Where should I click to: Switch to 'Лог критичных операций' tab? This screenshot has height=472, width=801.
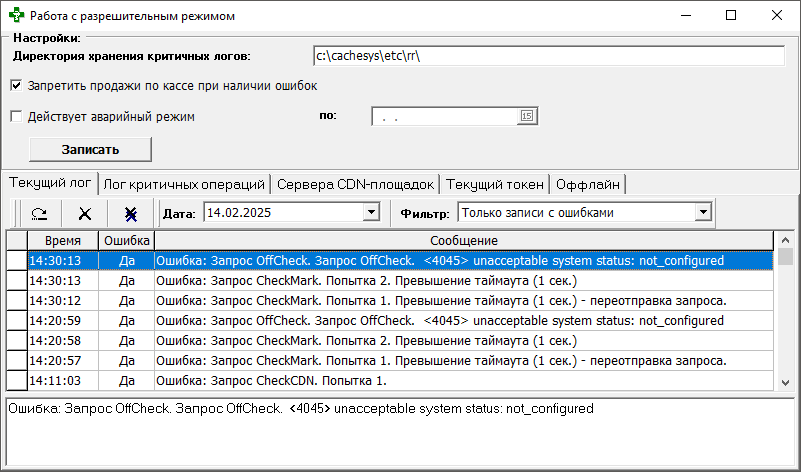coord(185,184)
